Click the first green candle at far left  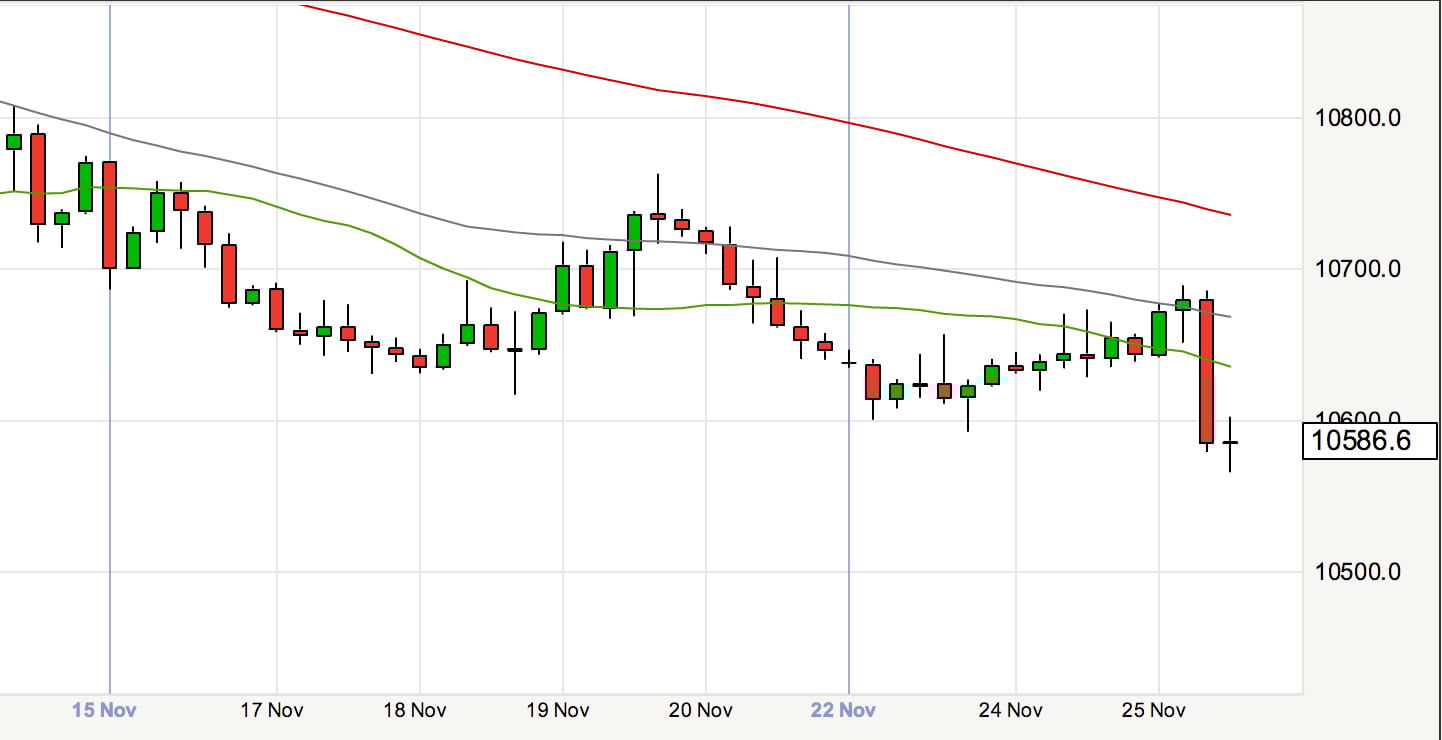point(14,142)
